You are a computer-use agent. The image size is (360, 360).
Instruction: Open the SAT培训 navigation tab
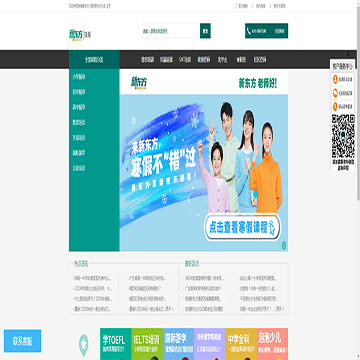(185, 60)
